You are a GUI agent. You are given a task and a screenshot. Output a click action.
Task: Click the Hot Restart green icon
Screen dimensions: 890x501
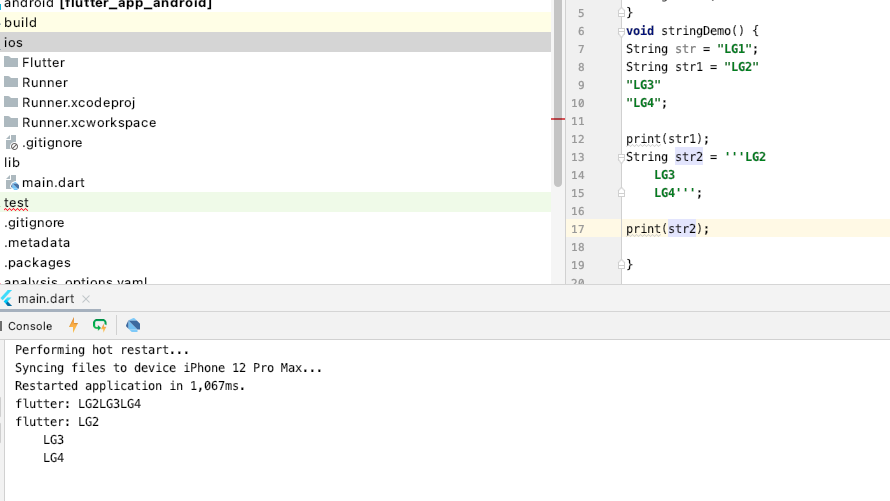pyautogui.click(x=100, y=325)
